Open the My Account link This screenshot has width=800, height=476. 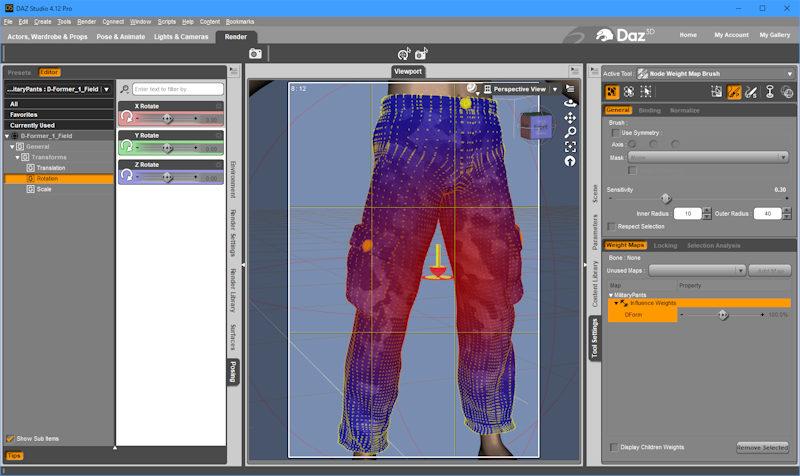click(731, 35)
